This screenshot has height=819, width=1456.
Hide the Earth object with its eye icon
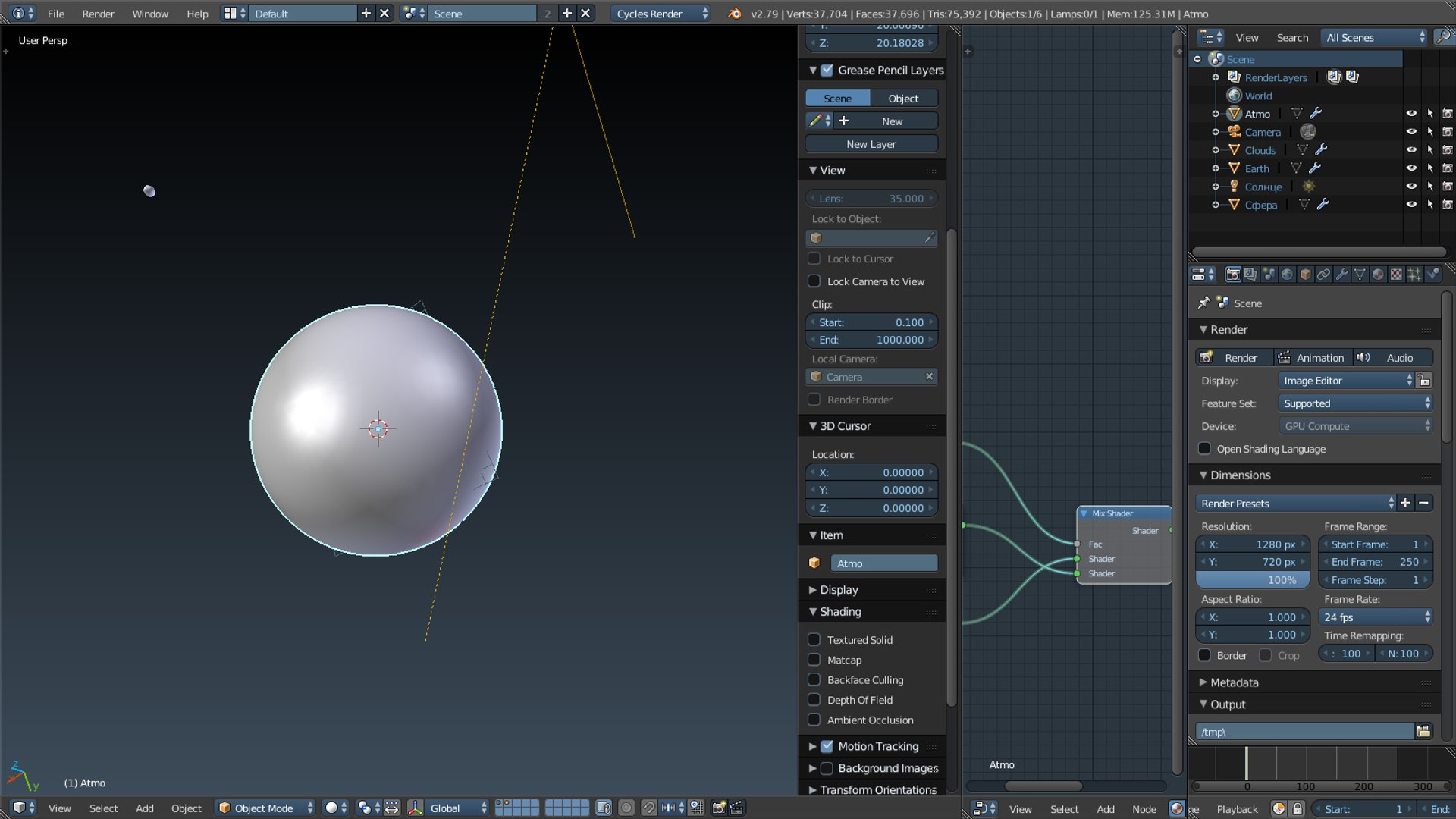(x=1411, y=168)
